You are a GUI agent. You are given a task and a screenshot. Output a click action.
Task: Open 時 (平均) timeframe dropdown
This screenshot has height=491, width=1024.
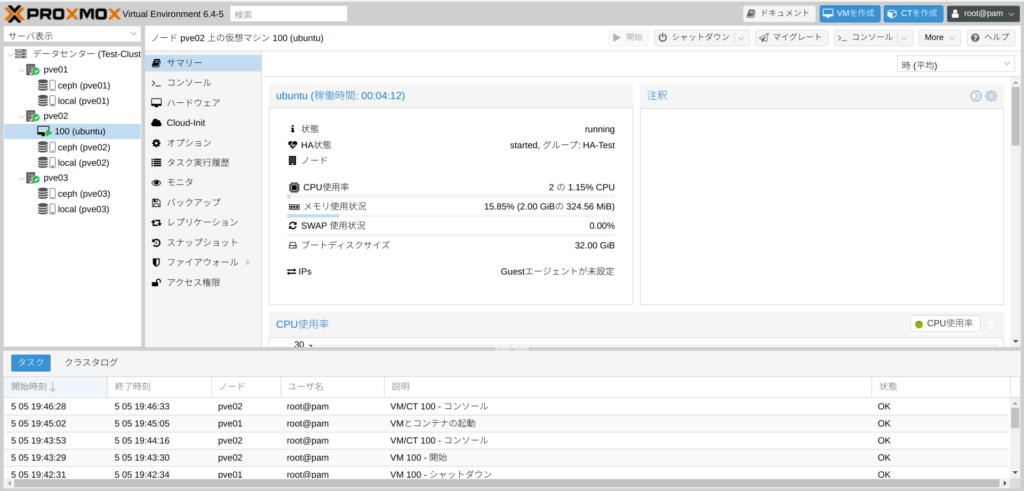pos(955,65)
